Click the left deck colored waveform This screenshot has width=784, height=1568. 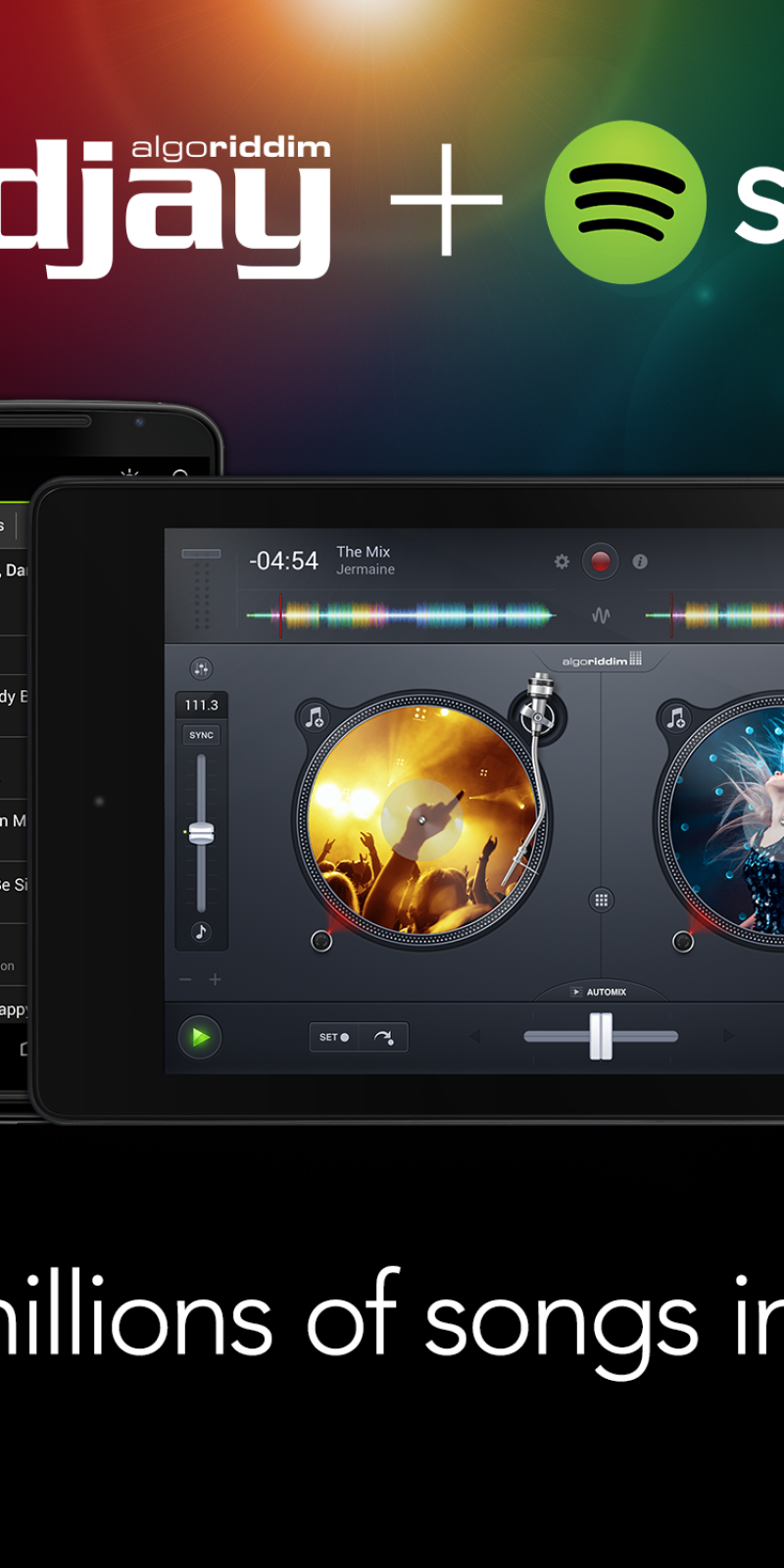[x=402, y=615]
